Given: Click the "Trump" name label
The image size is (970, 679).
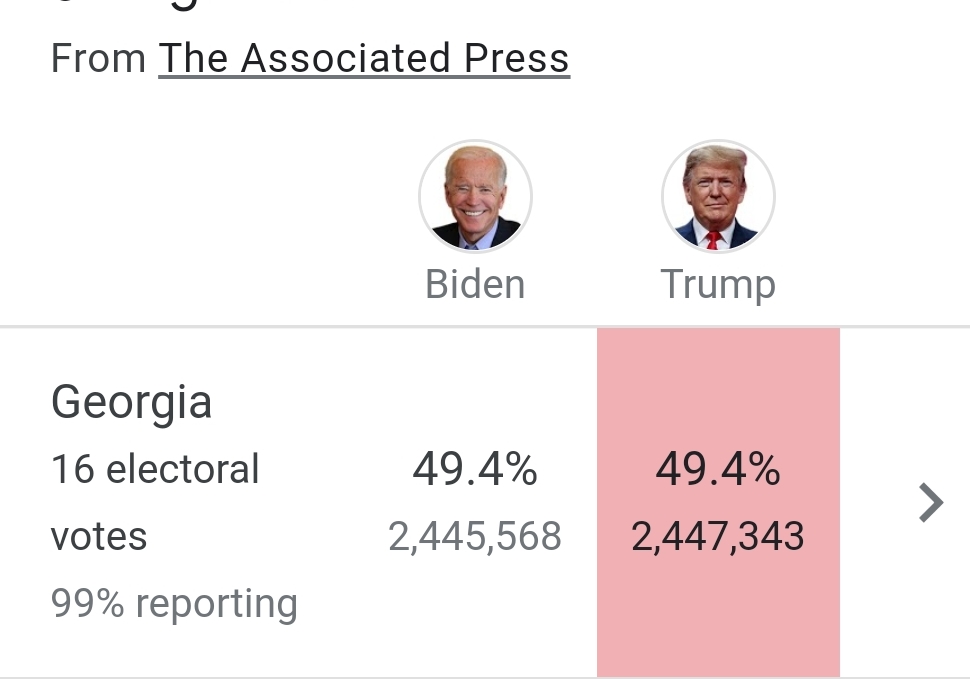Looking at the screenshot, I should point(718,285).
